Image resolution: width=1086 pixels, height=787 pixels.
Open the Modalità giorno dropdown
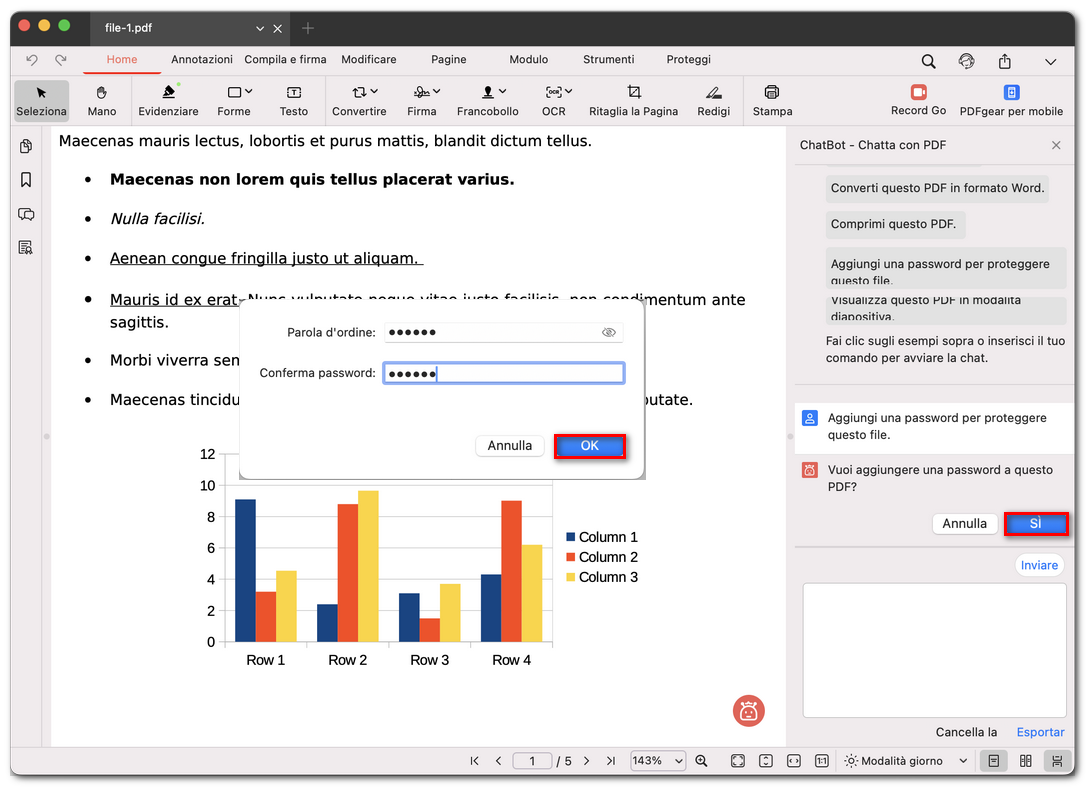click(x=906, y=761)
